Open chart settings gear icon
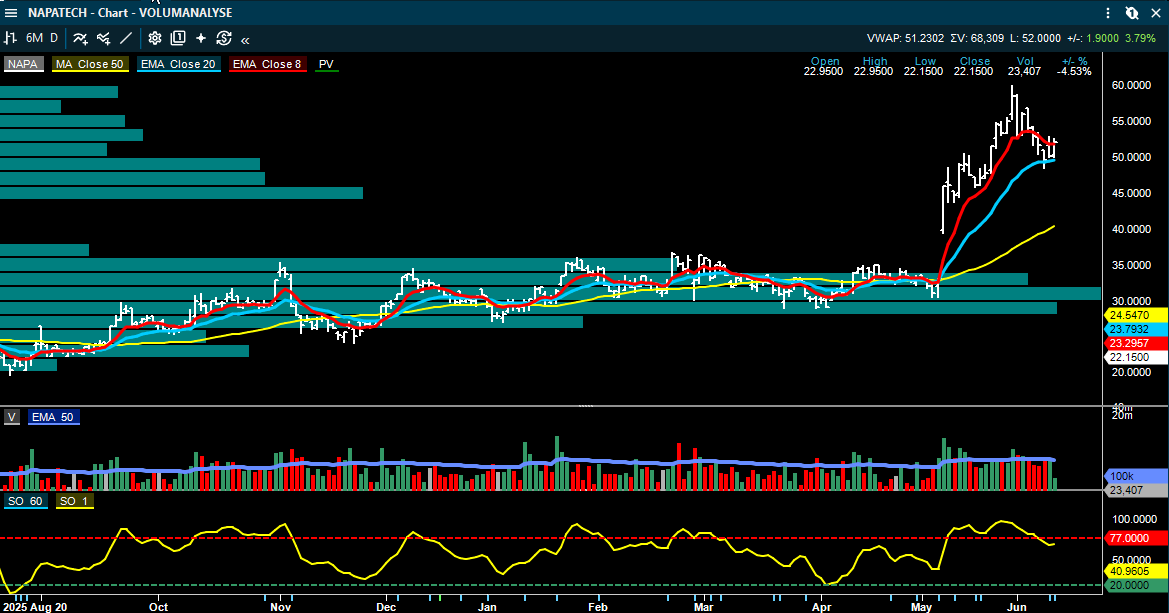 155,38
